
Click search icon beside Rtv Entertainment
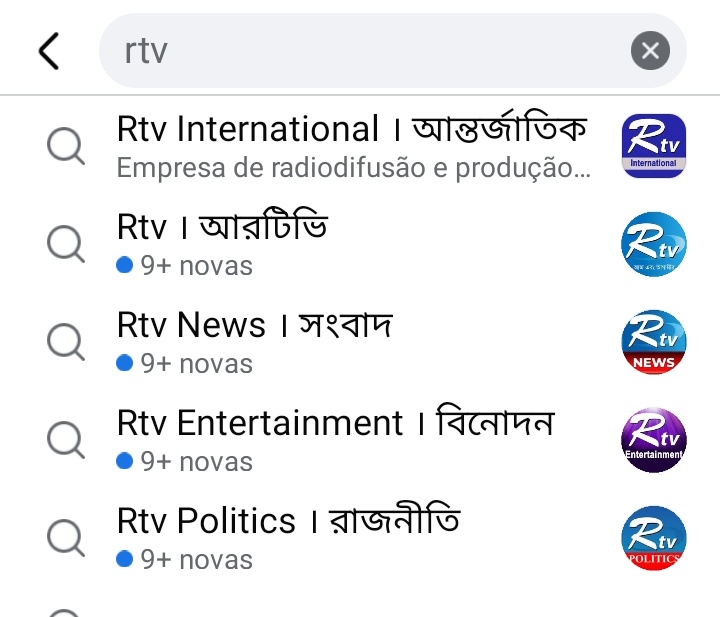click(66, 440)
